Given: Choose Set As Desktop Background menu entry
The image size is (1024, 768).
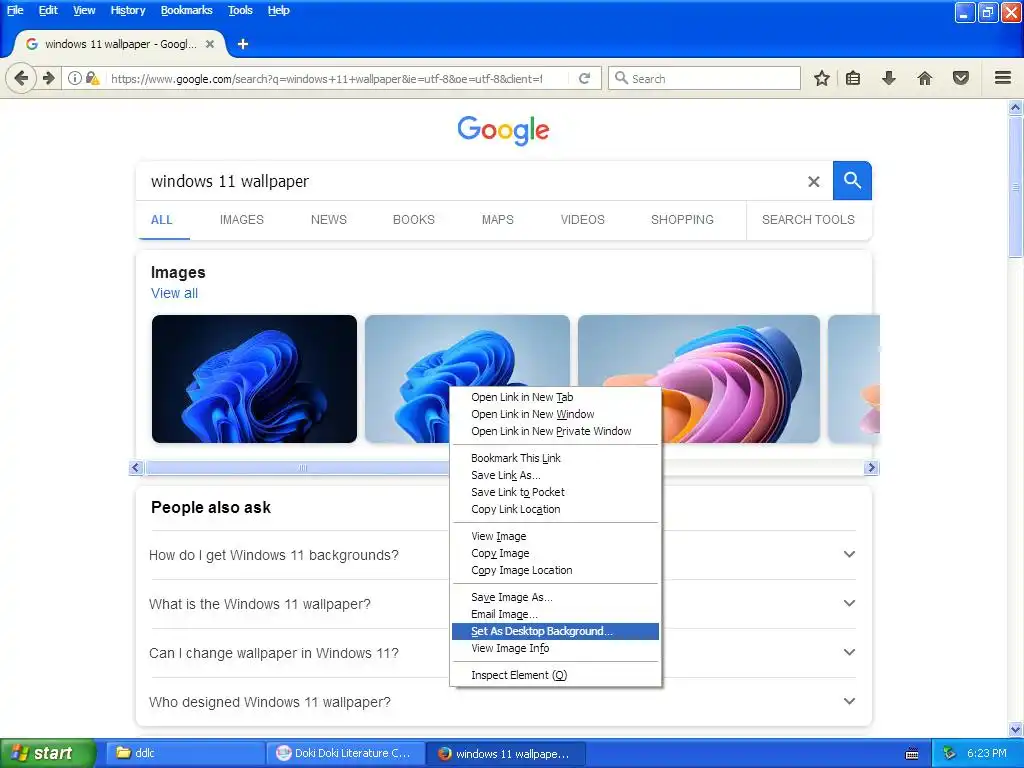Looking at the screenshot, I should coord(555,631).
